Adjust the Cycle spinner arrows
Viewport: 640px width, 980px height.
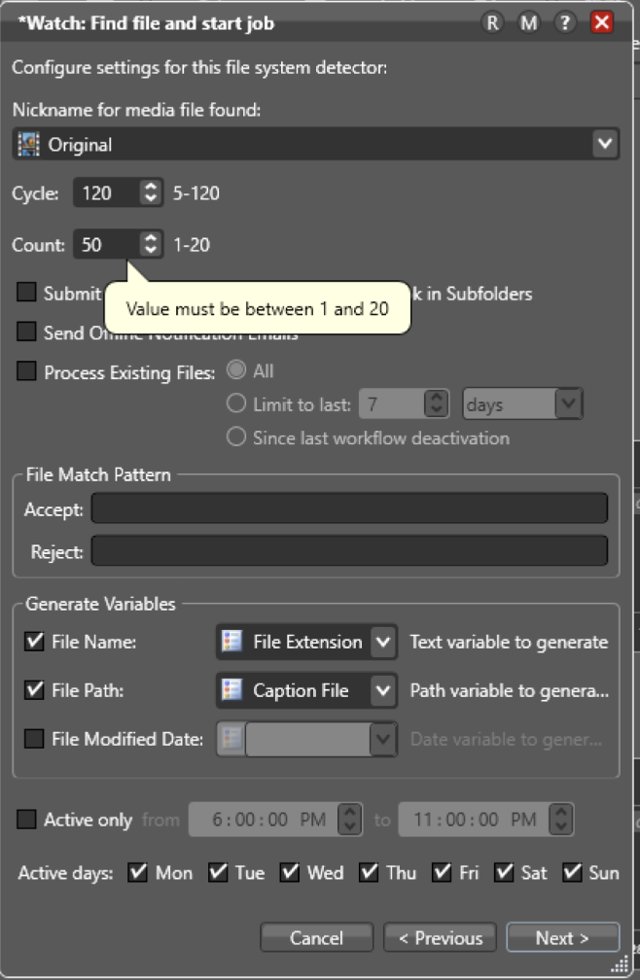coord(150,192)
